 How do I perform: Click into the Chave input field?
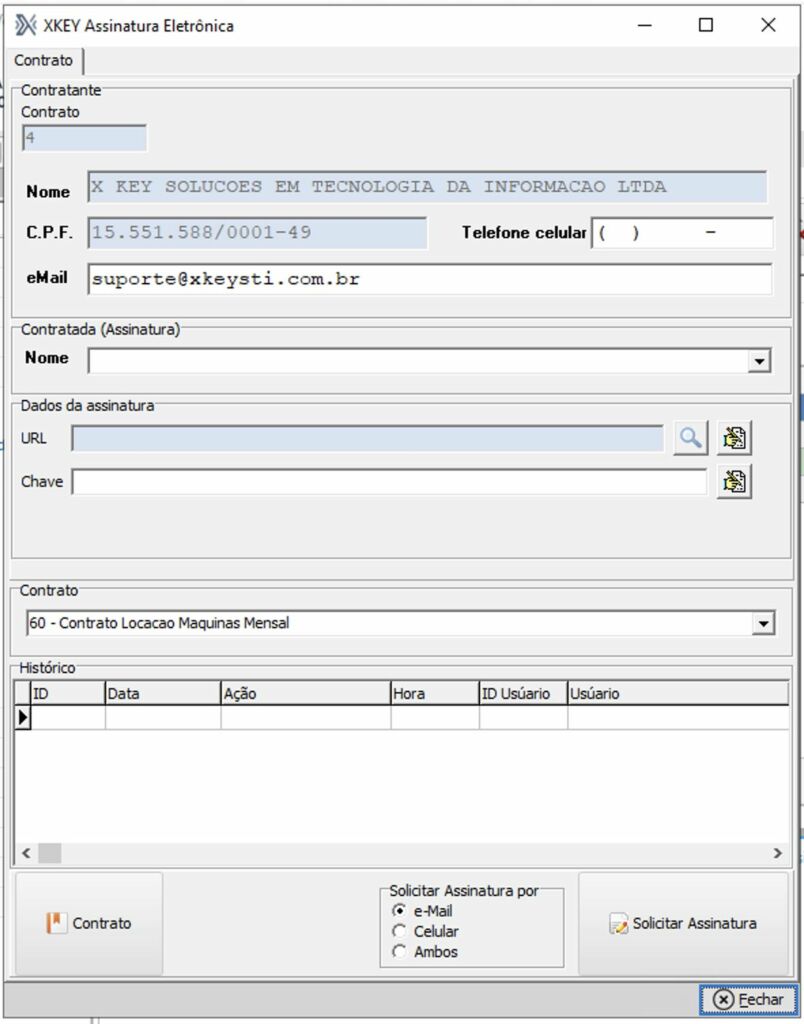coord(389,482)
